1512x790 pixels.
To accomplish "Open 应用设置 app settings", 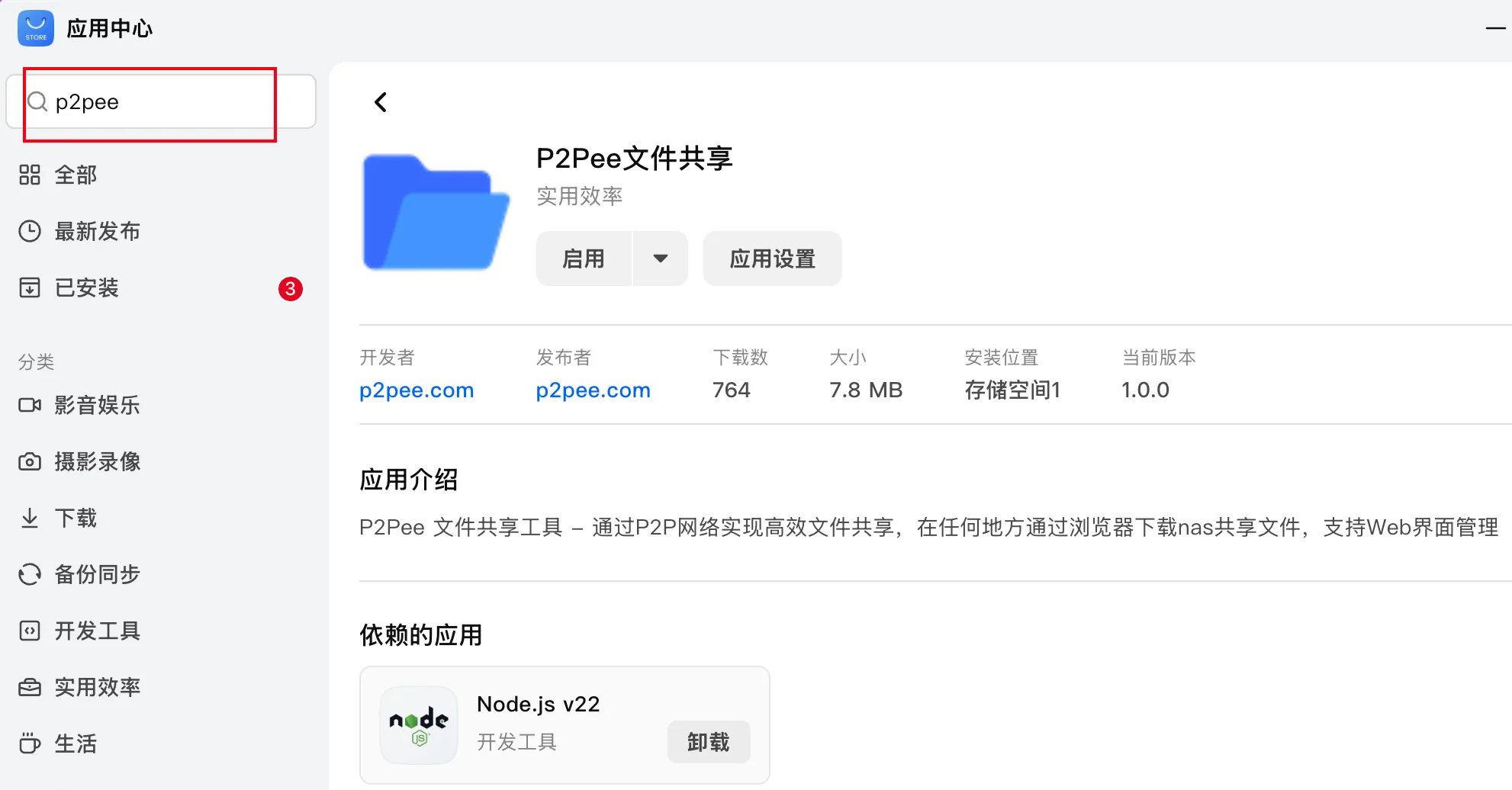I will point(772,259).
